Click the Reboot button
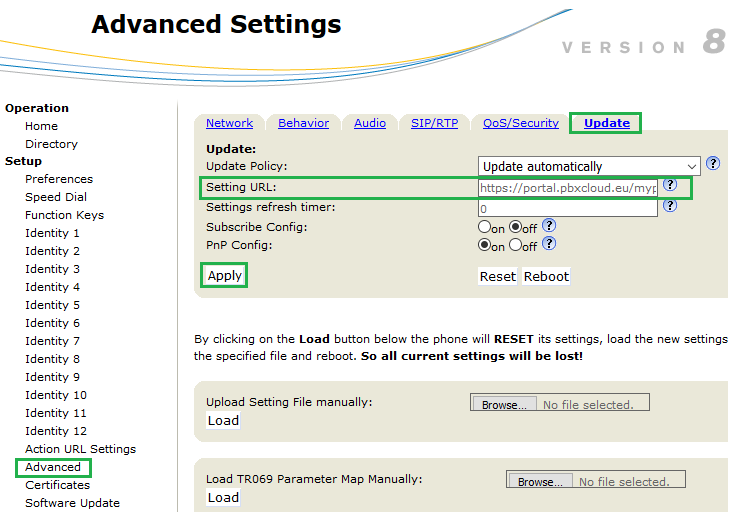 point(546,276)
